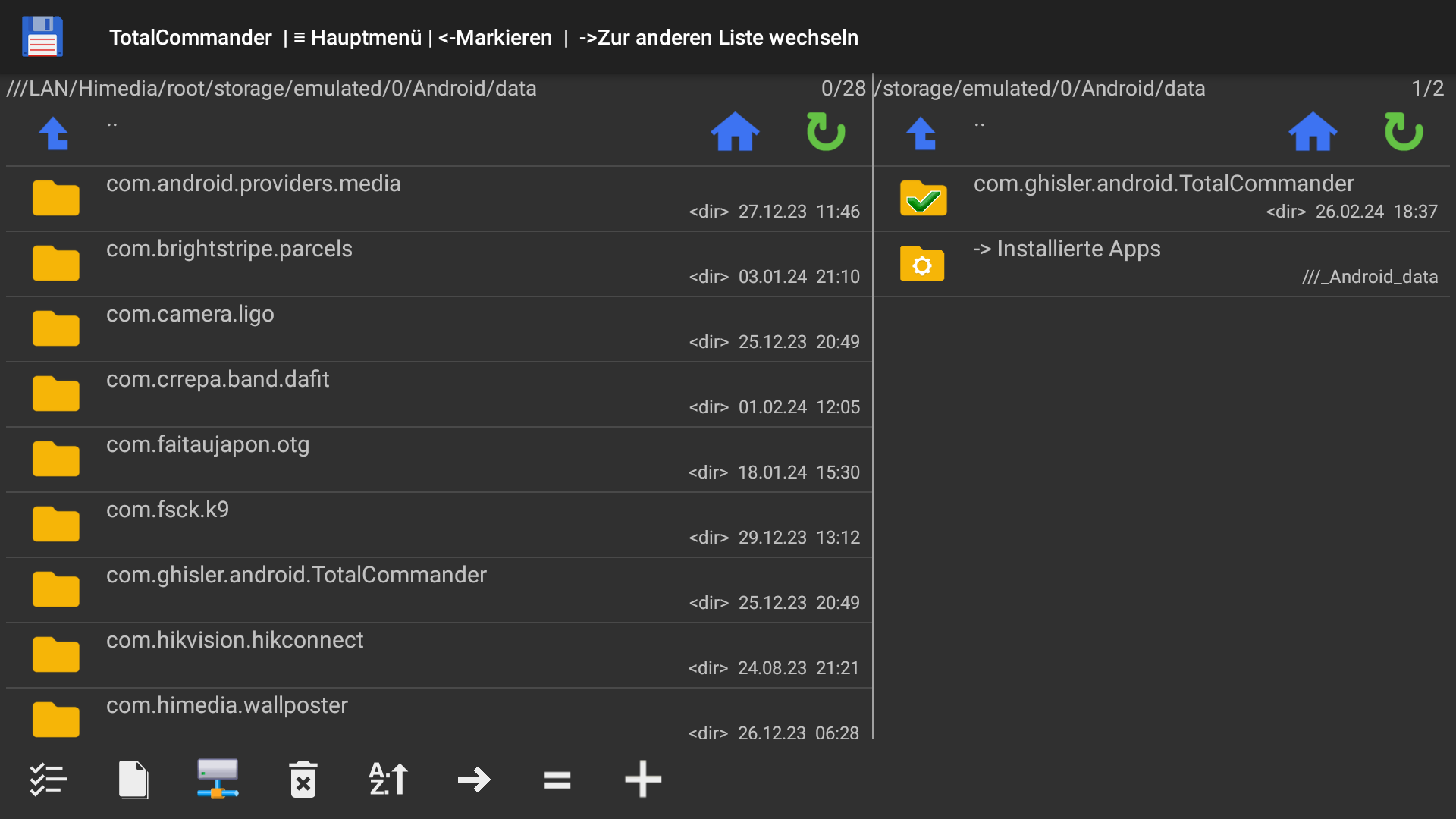Click date 27.12.23 11:46 entry
This screenshot has width=1456, height=819.
(799, 212)
